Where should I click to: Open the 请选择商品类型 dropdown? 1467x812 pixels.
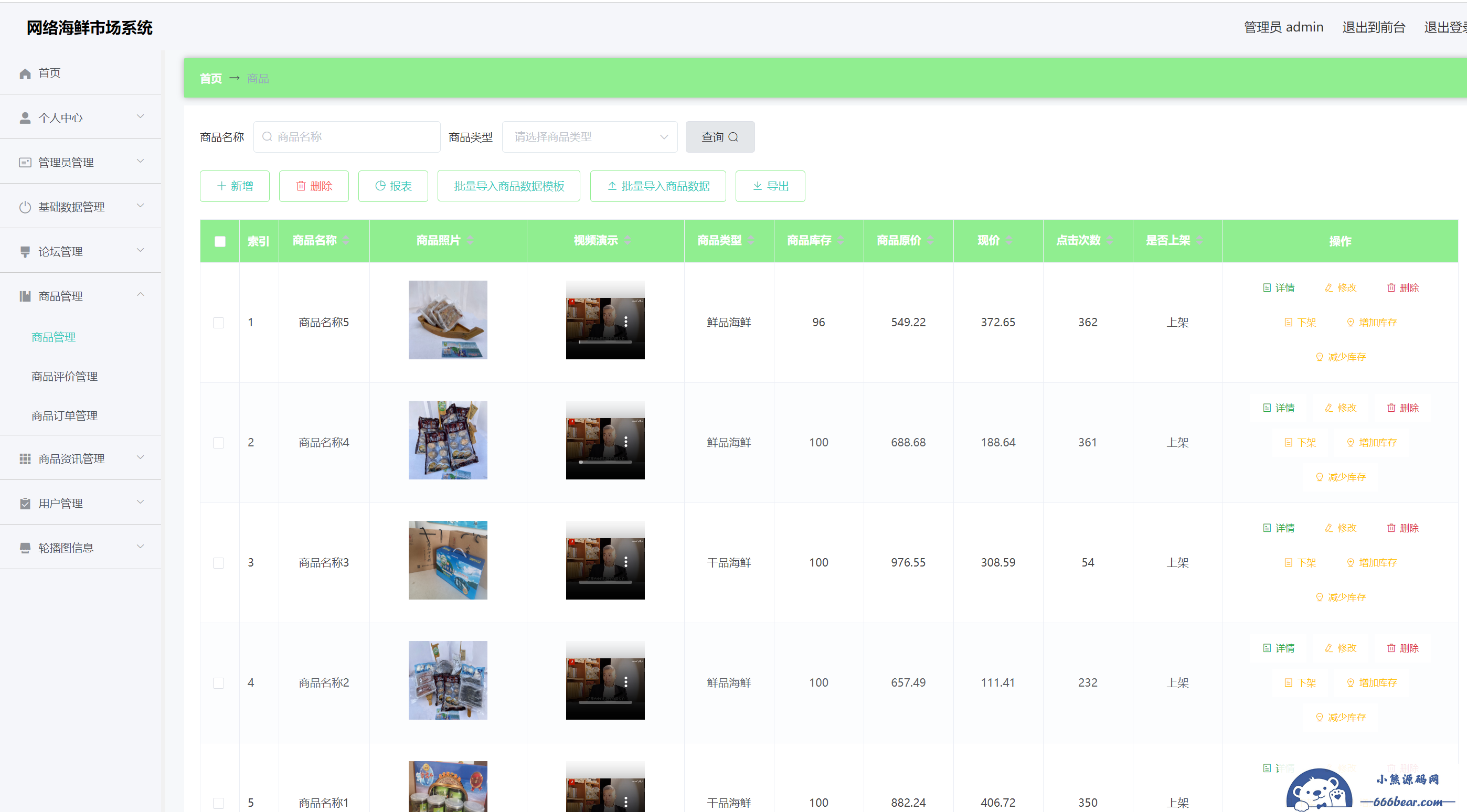tap(589, 137)
